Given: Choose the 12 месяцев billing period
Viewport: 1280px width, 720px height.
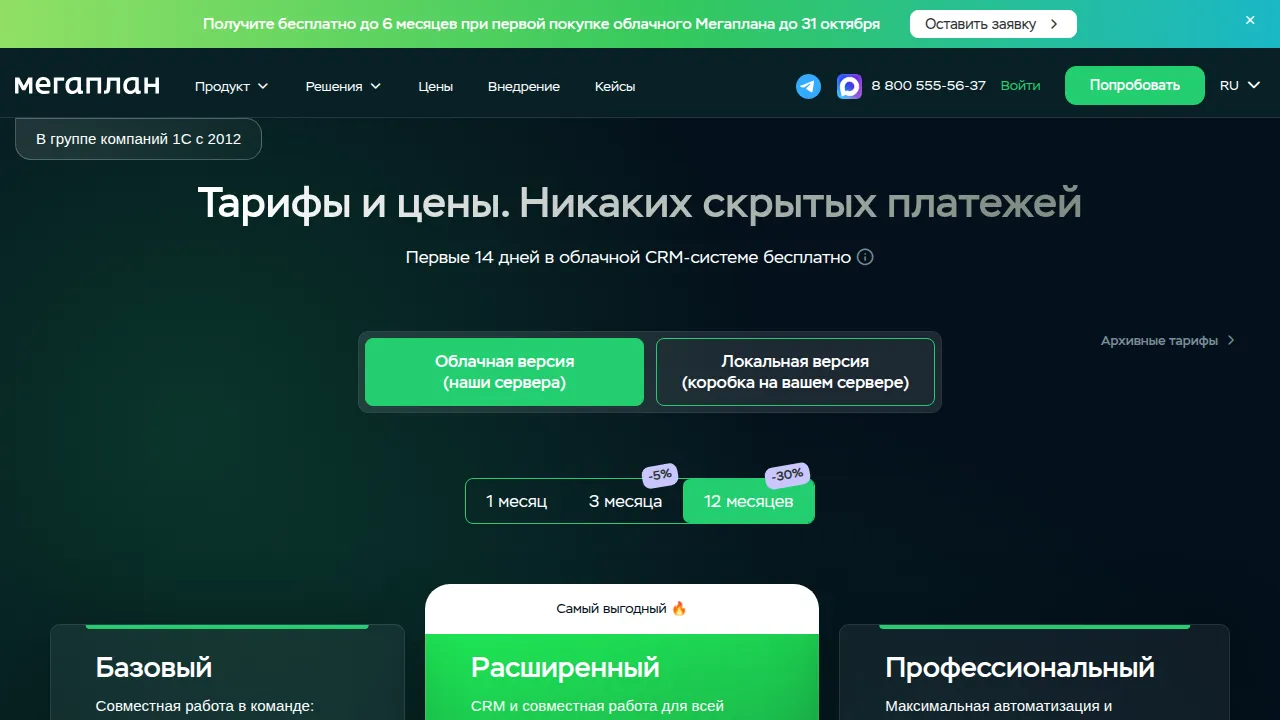Looking at the screenshot, I should click(749, 501).
